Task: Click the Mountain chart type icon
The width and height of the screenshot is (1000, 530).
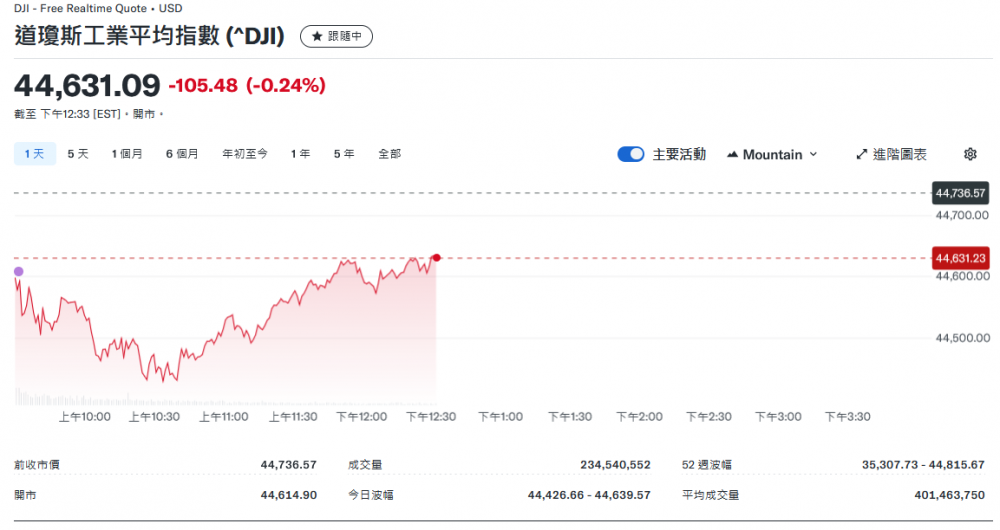Action: 733,155
